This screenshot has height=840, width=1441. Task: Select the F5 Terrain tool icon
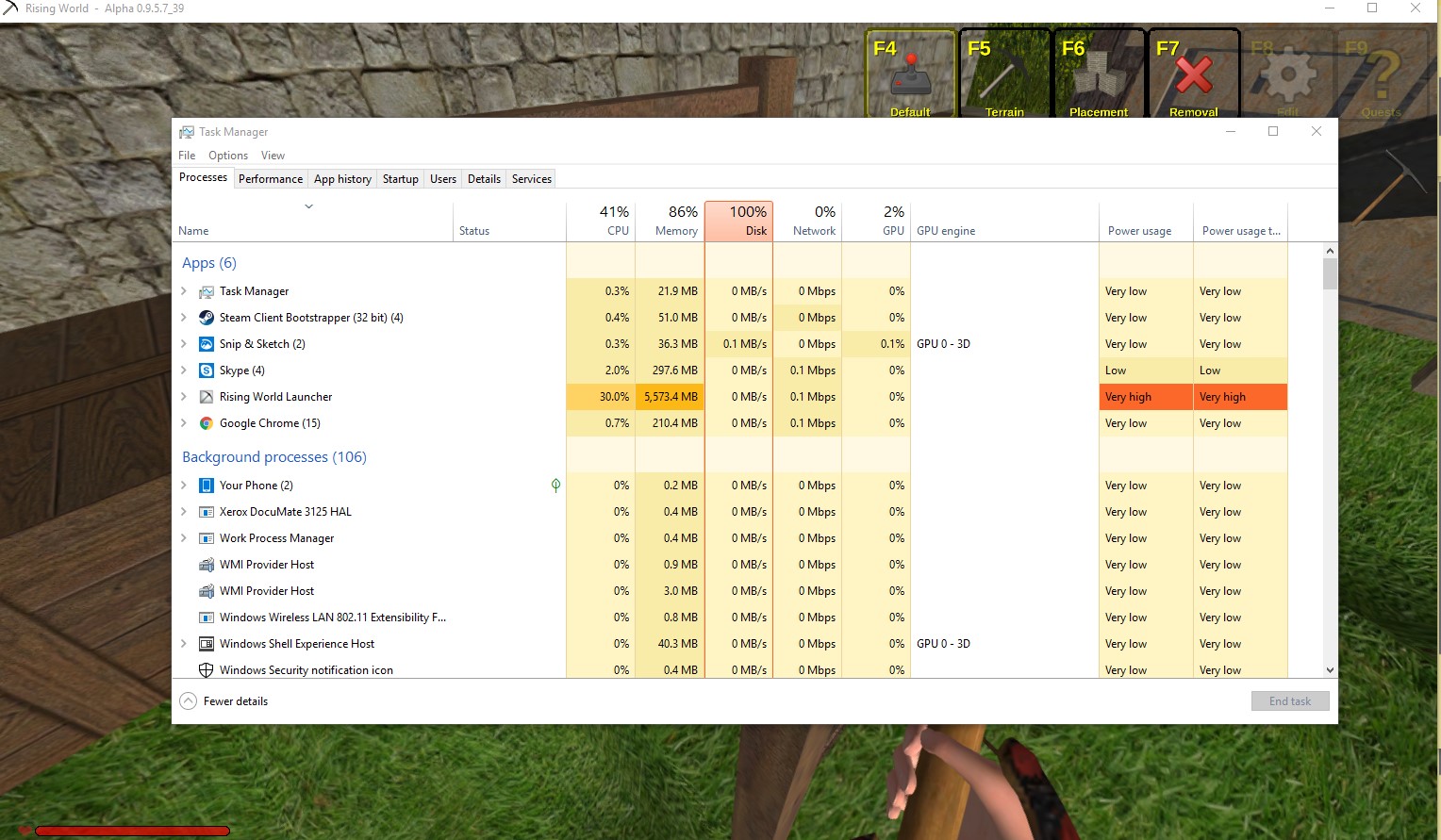pos(1004,74)
